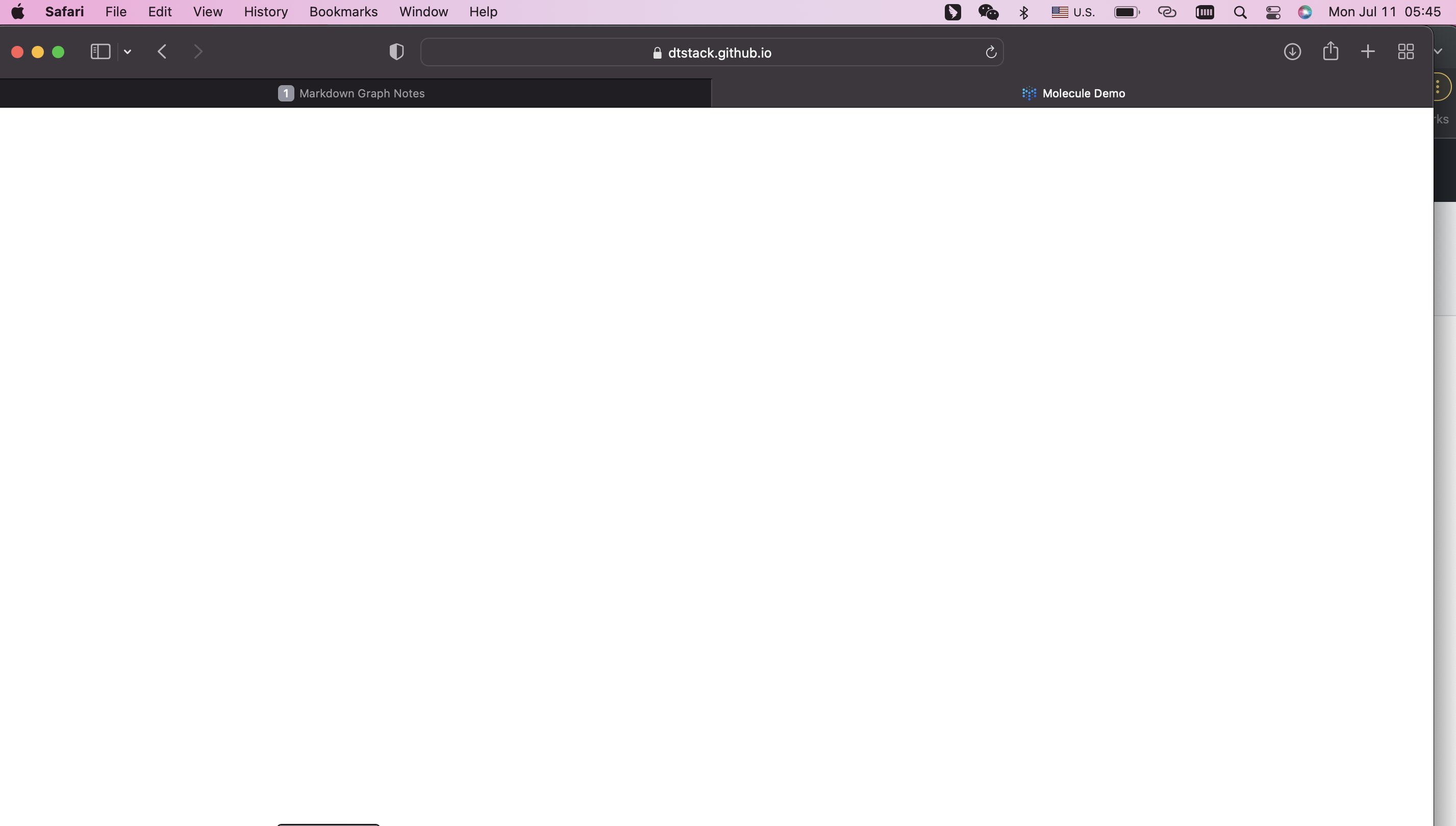1456x826 pixels.
Task: Open the Bluetooth menu
Action: pos(1024,12)
